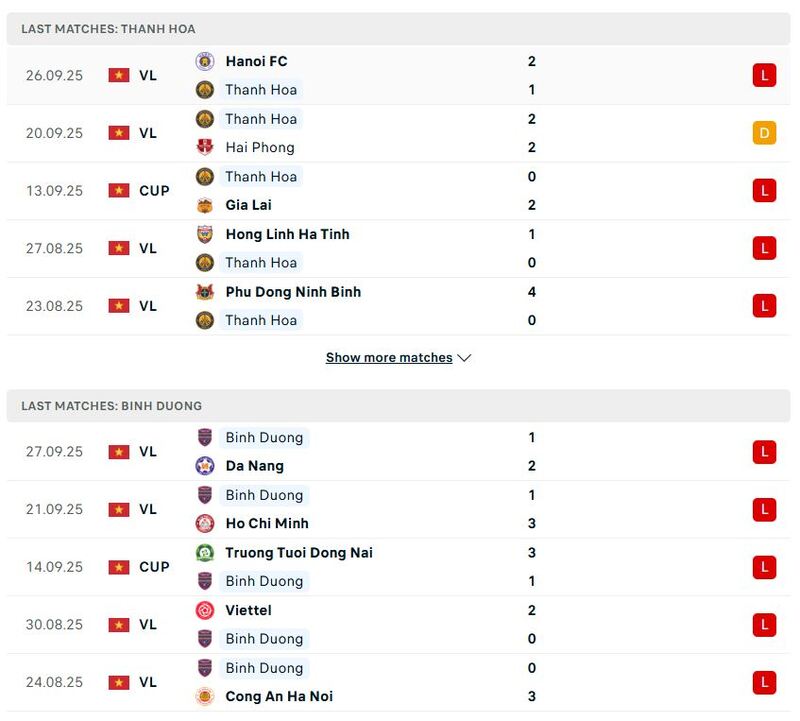Screen dimensions: 800x721
Task: Select the Last Matches: Thanh Hoa header
Action: [x=108, y=30]
